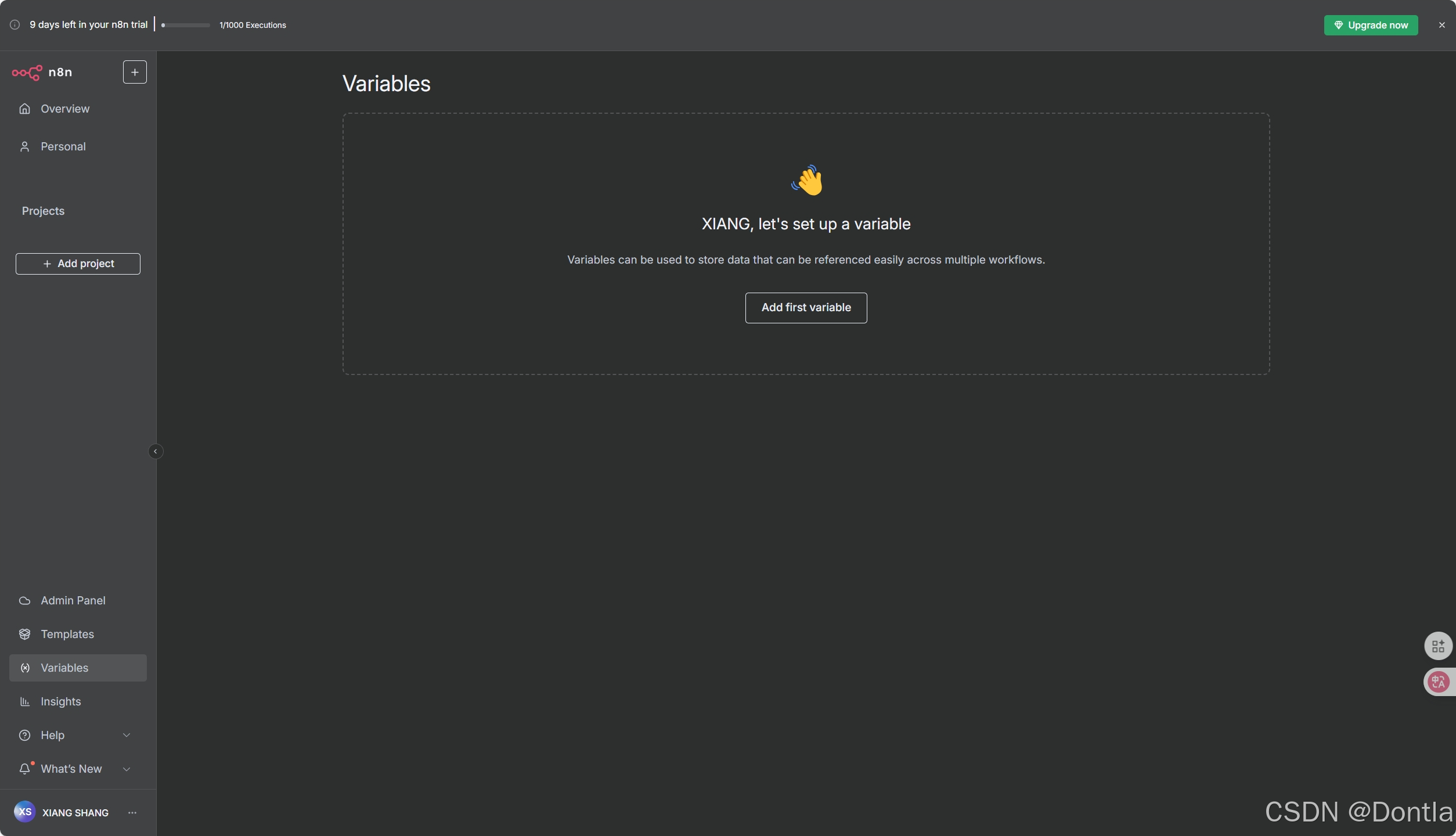Open the Personal section

click(x=78, y=146)
